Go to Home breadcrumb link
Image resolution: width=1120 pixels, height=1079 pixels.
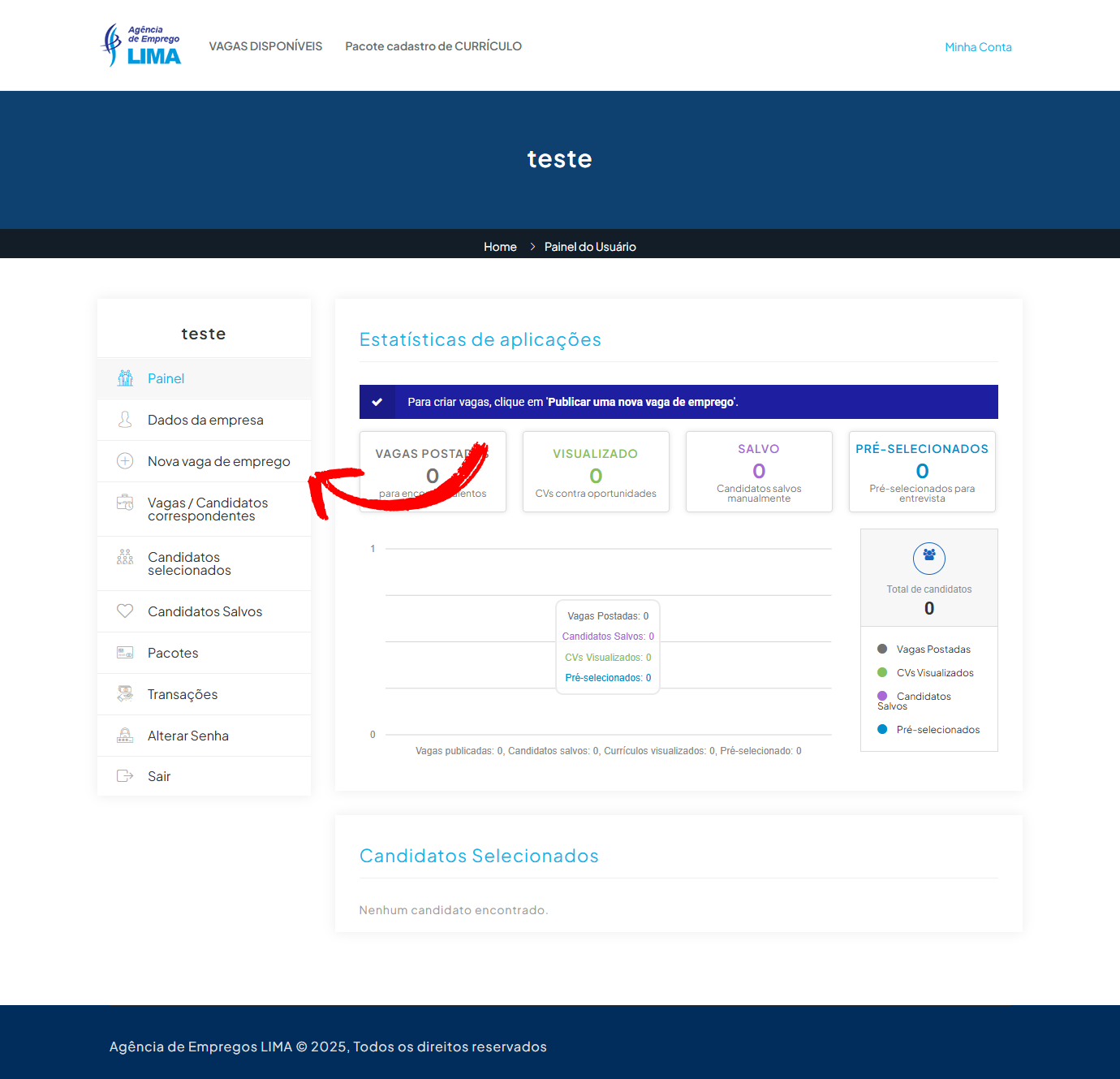click(x=500, y=247)
